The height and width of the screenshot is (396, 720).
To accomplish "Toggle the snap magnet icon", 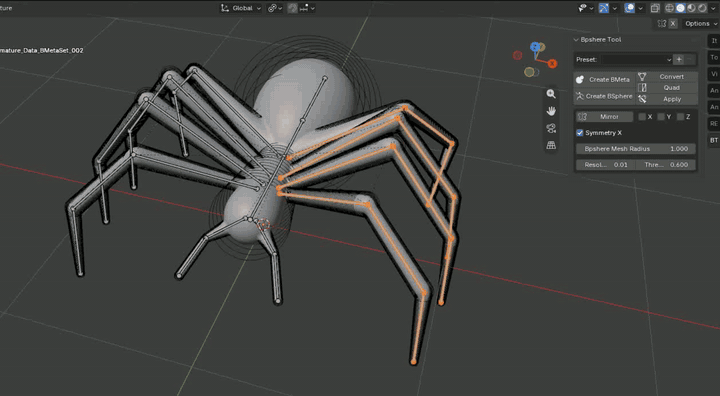I will click(292, 8).
